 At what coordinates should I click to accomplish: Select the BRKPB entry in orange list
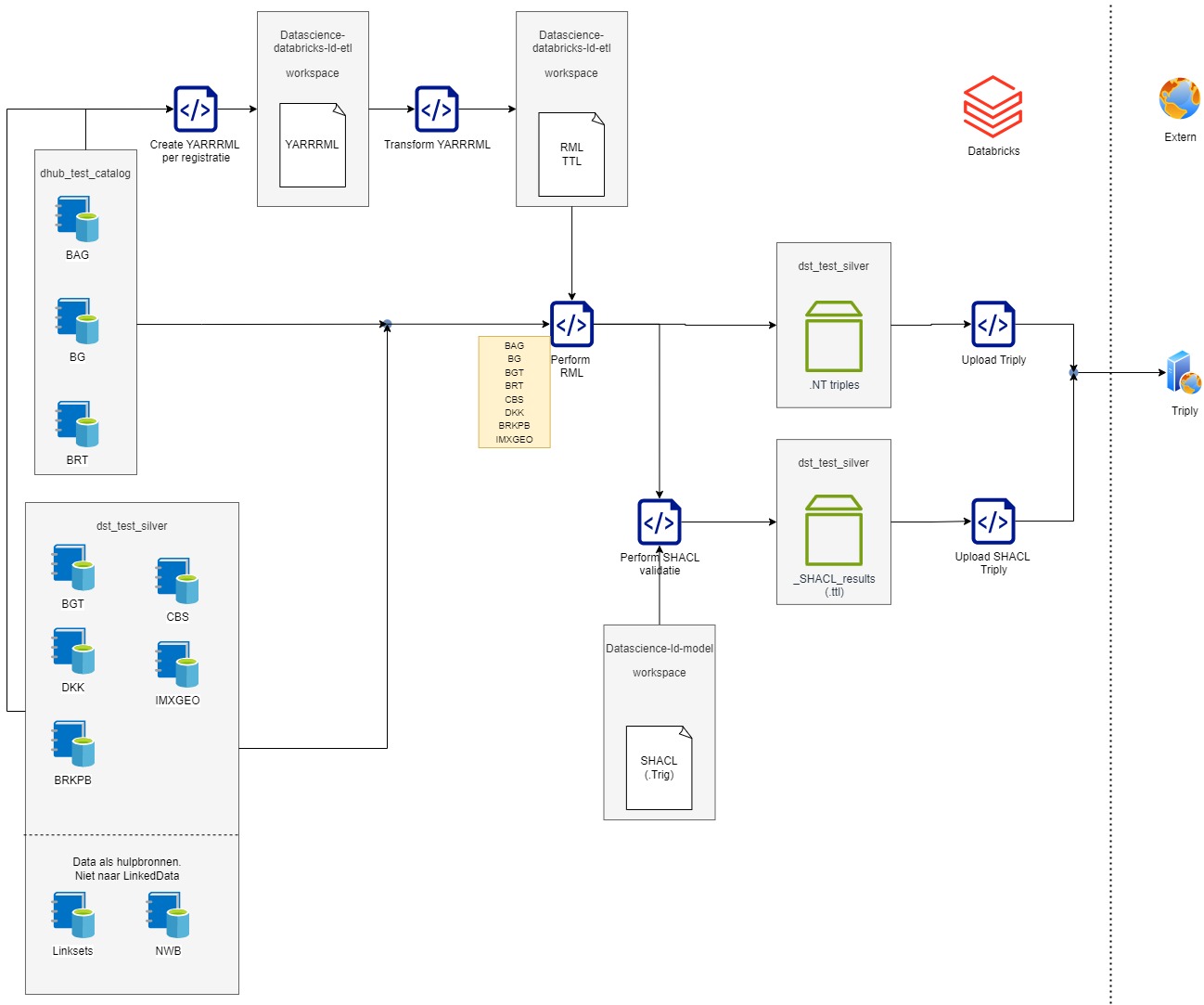pos(514,426)
